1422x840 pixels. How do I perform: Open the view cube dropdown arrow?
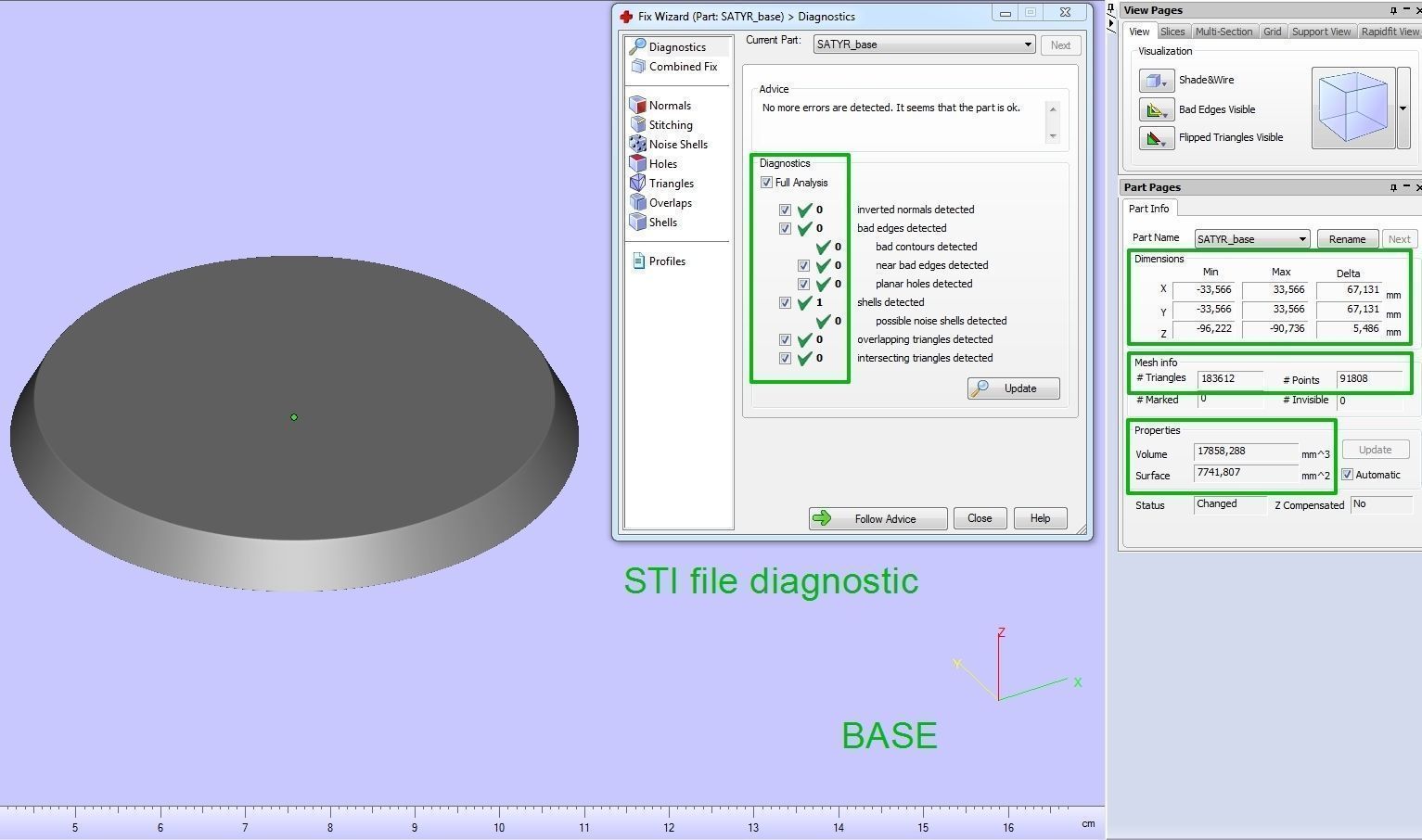(x=1403, y=108)
